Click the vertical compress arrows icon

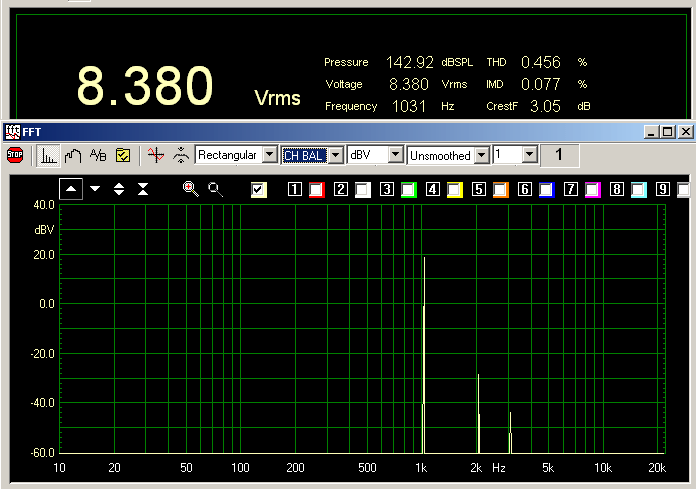pos(143,188)
